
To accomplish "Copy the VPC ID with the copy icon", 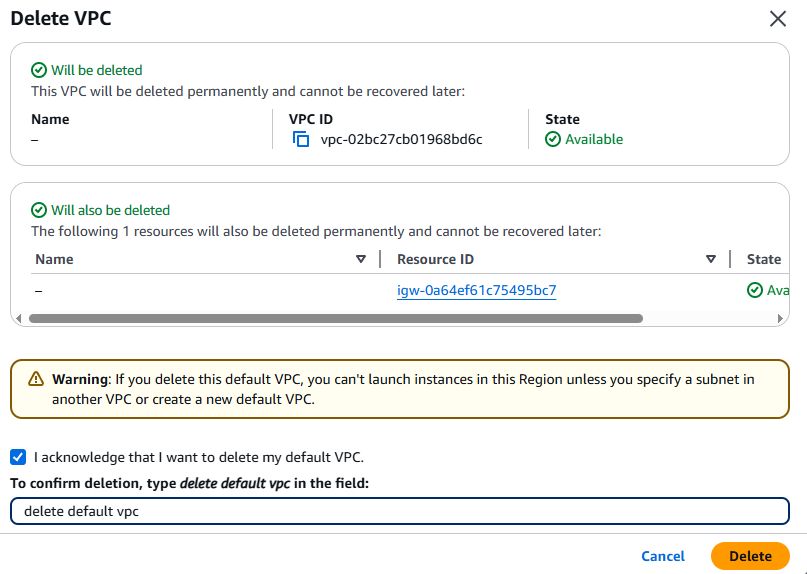I will coord(301,139).
